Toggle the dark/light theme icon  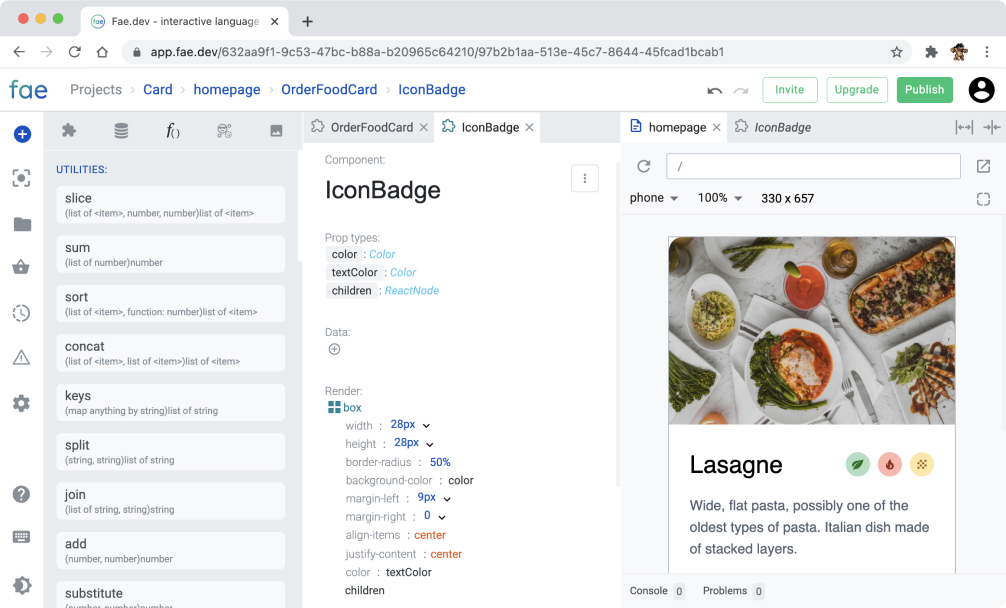[x=21, y=585]
